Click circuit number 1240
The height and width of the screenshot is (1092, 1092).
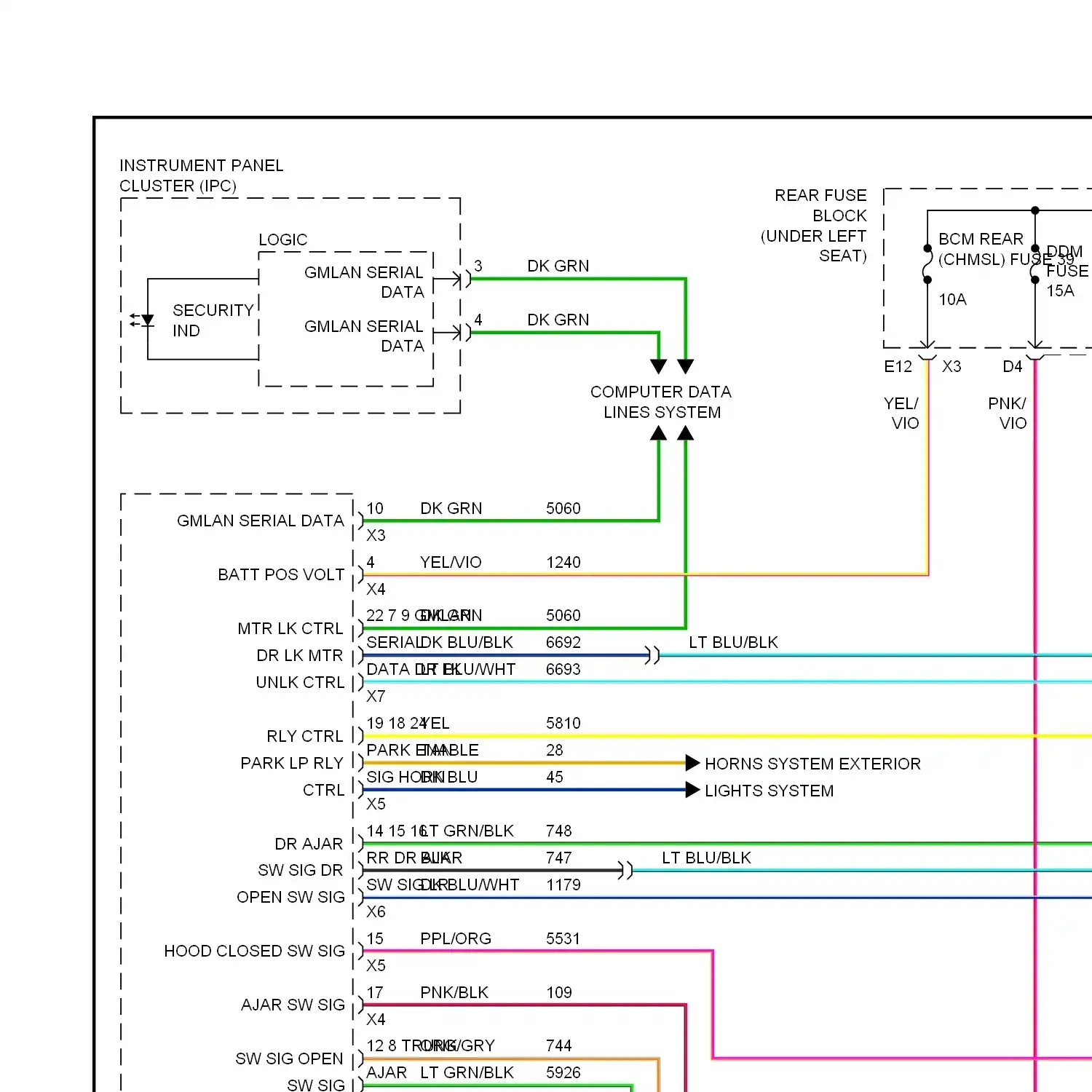tap(563, 562)
